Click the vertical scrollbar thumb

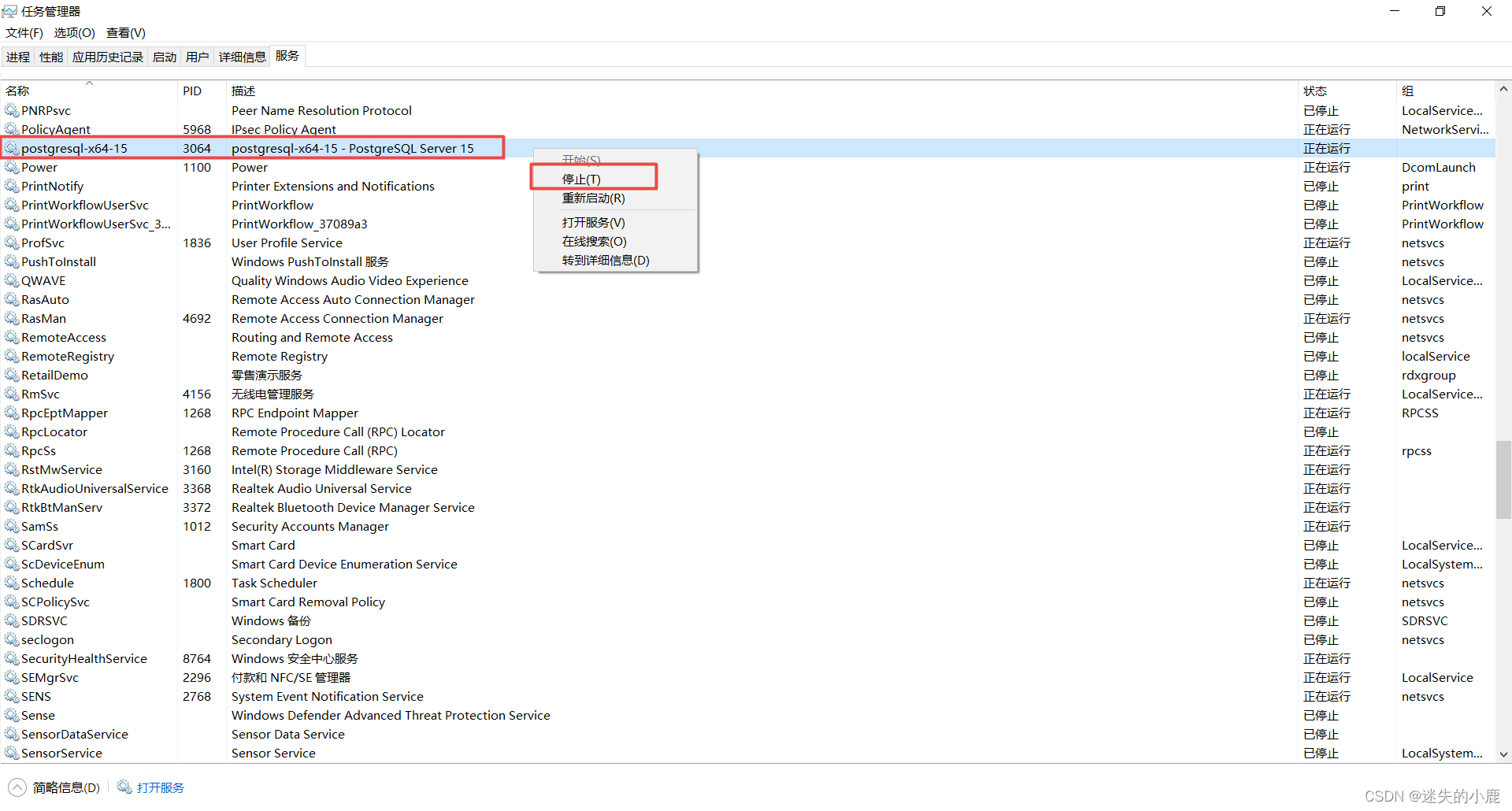pos(1503,480)
